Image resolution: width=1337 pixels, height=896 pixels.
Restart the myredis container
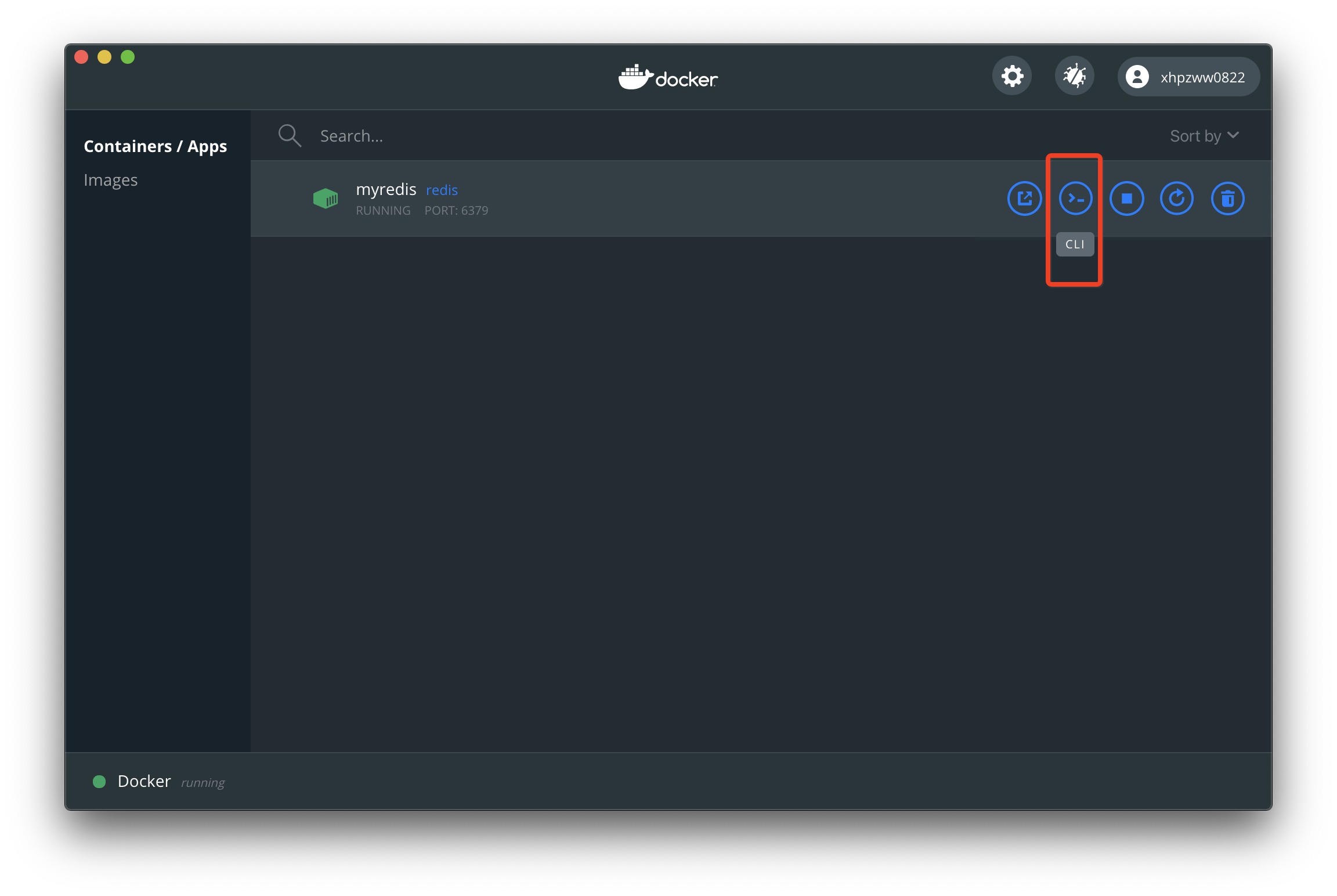[x=1177, y=198]
